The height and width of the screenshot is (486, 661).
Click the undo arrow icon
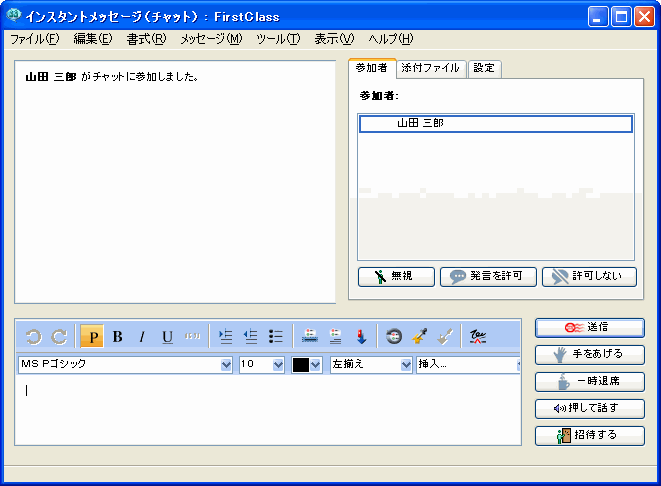(33, 337)
